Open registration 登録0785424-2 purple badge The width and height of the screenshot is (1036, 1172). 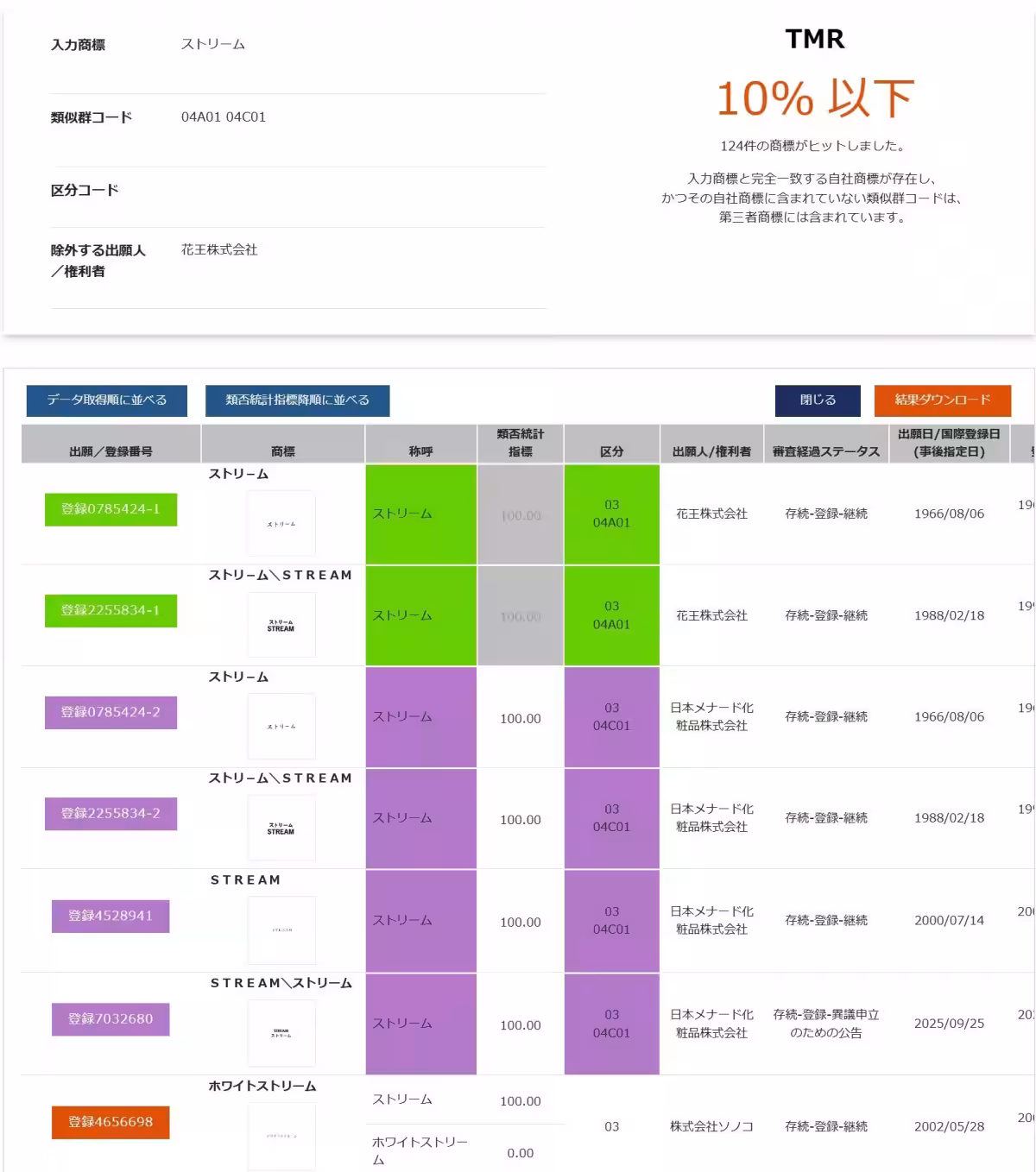point(111,712)
